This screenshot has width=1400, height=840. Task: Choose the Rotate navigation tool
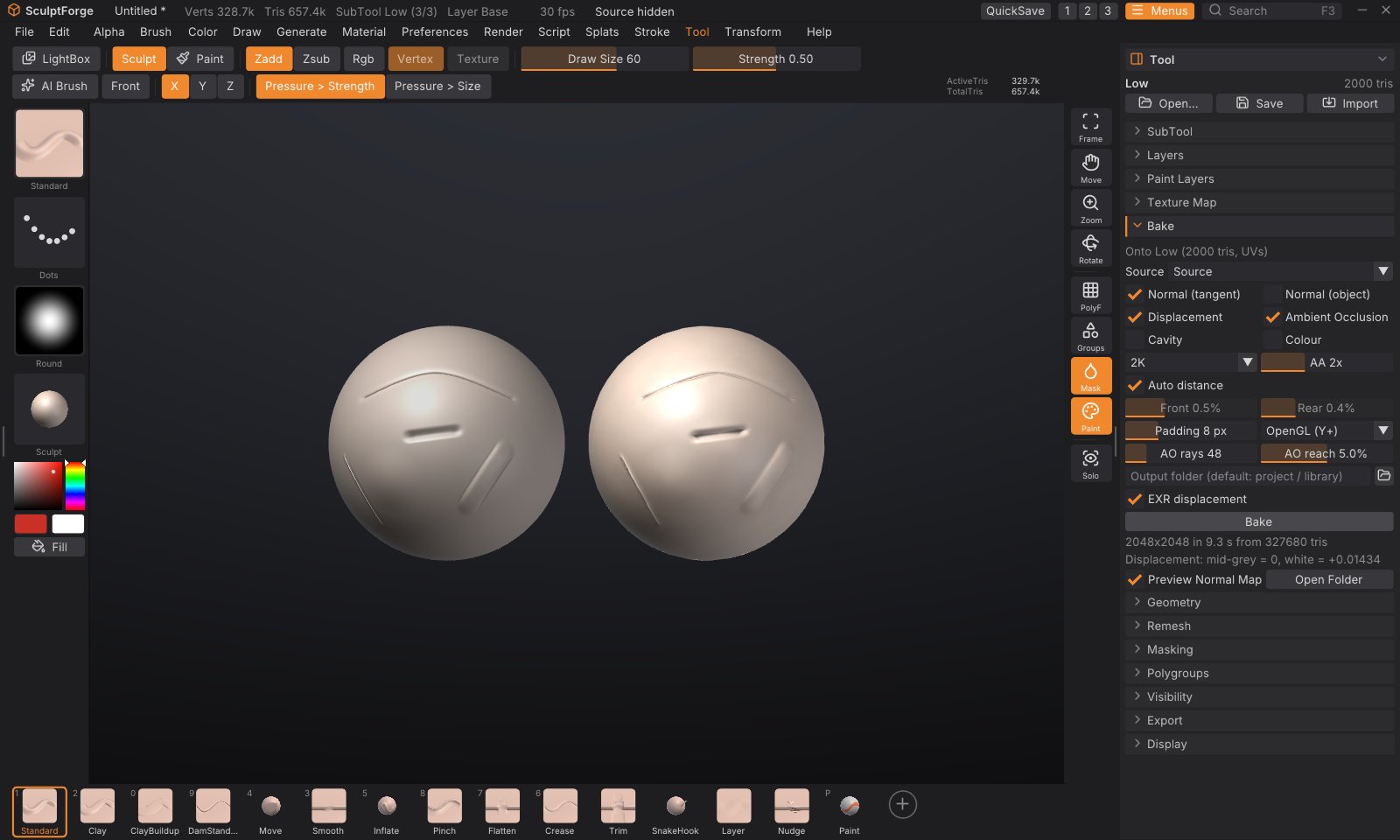click(1090, 248)
